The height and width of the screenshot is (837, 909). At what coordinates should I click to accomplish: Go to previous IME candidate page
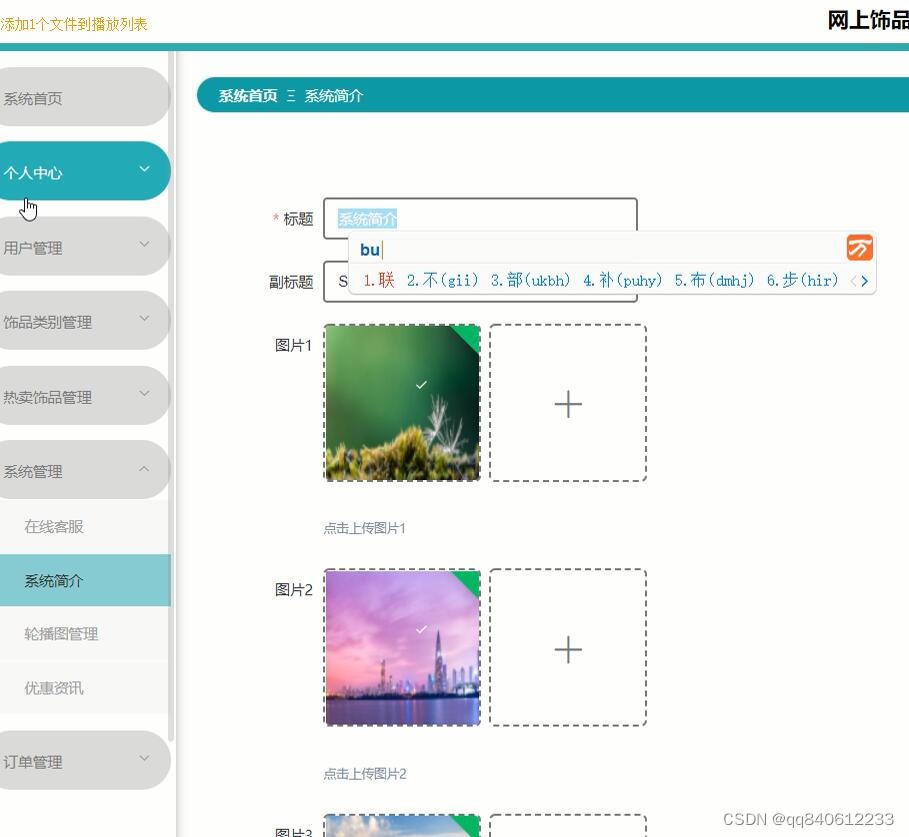853,281
